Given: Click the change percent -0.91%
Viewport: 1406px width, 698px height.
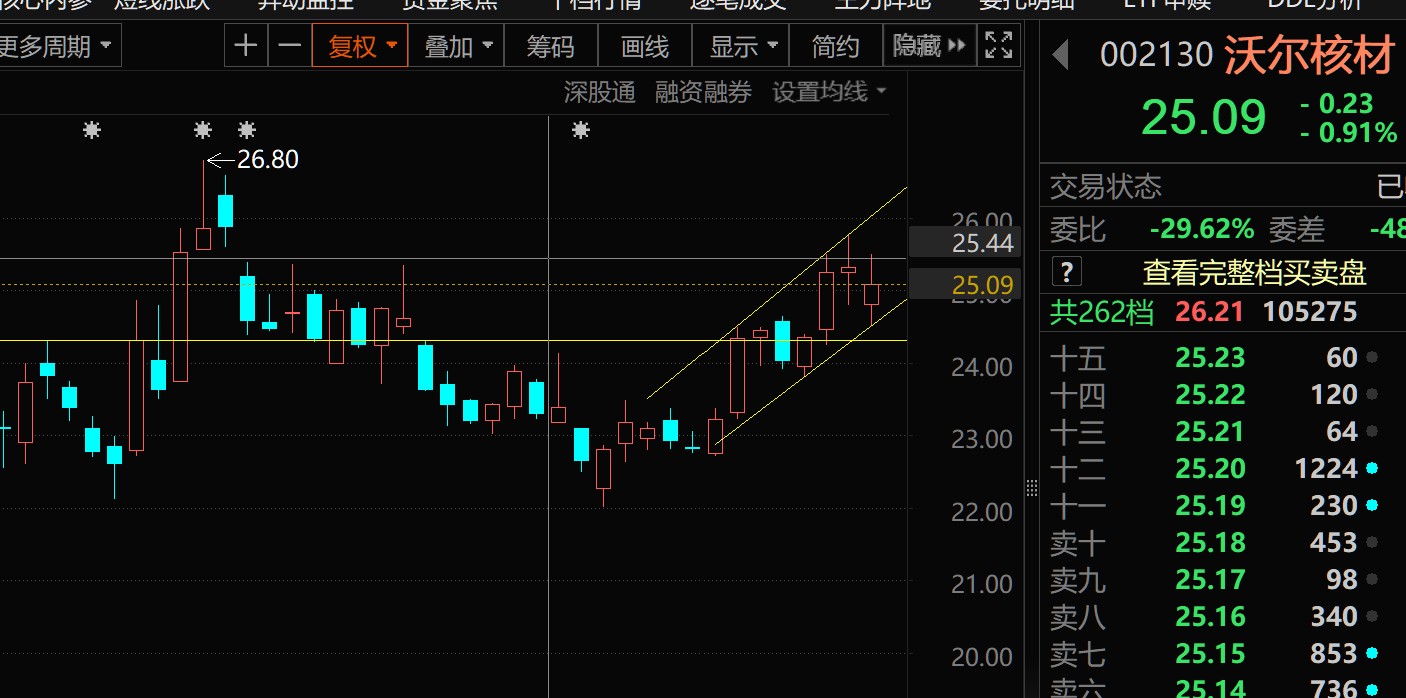Looking at the screenshot, I should pos(1349,133).
